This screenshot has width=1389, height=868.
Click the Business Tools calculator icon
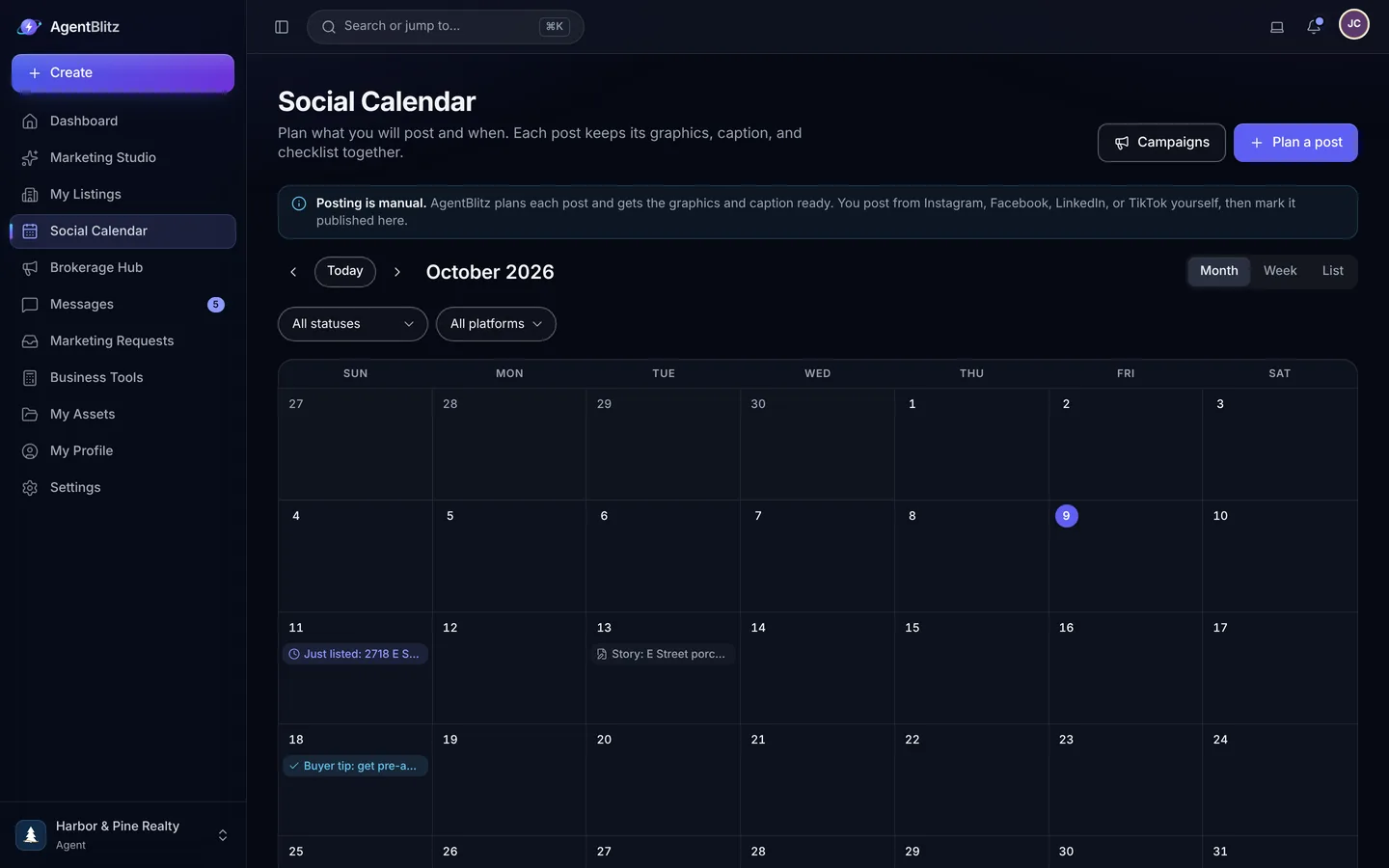coord(30,378)
